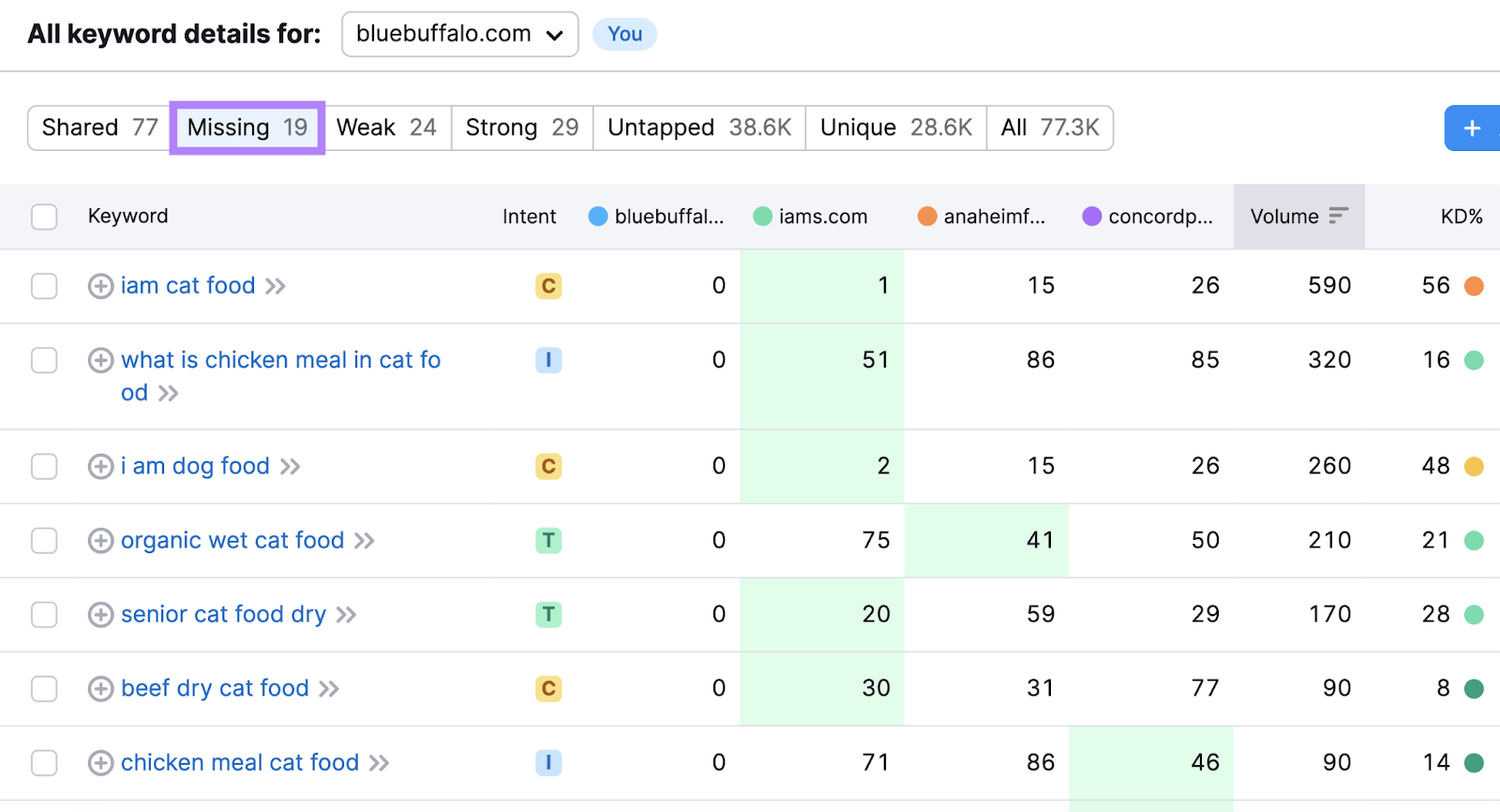The height and width of the screenshot is (812, 1500).
Task: Click the Informational intent badge for "chicken meal cat food"
Action: click(x=548, y=762)
